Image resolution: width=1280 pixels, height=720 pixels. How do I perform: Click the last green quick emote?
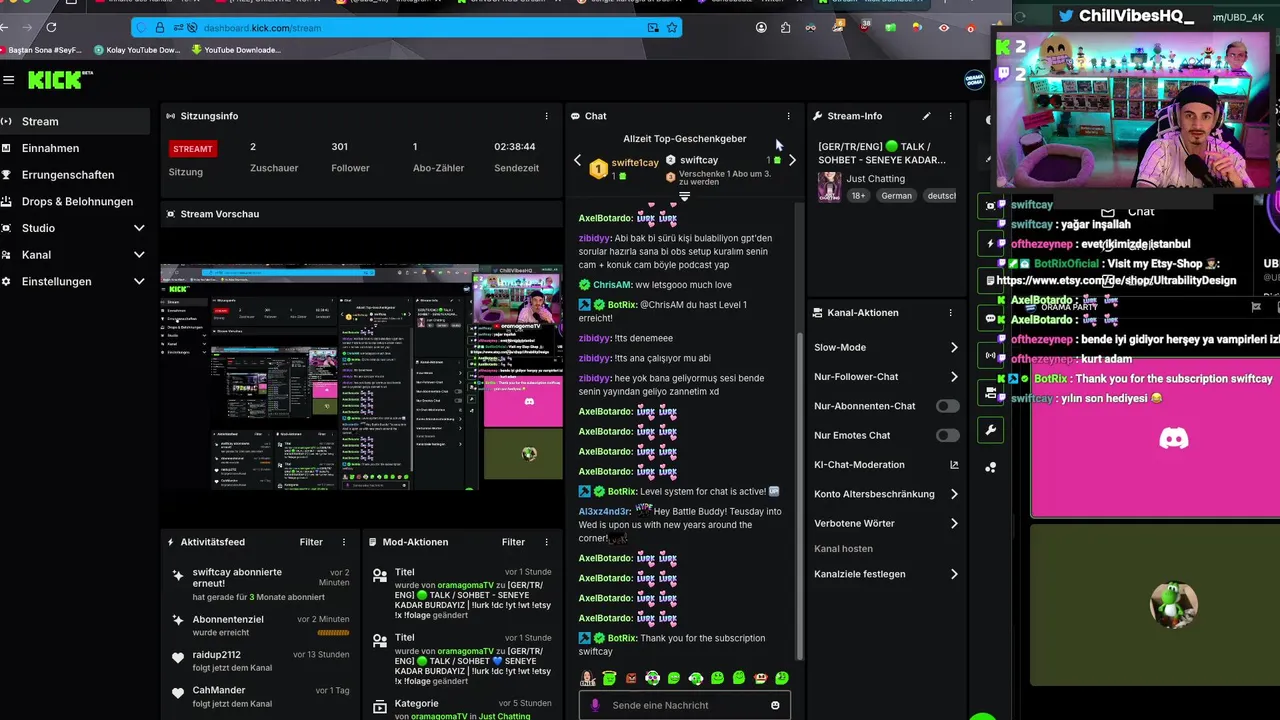point(782,678)
